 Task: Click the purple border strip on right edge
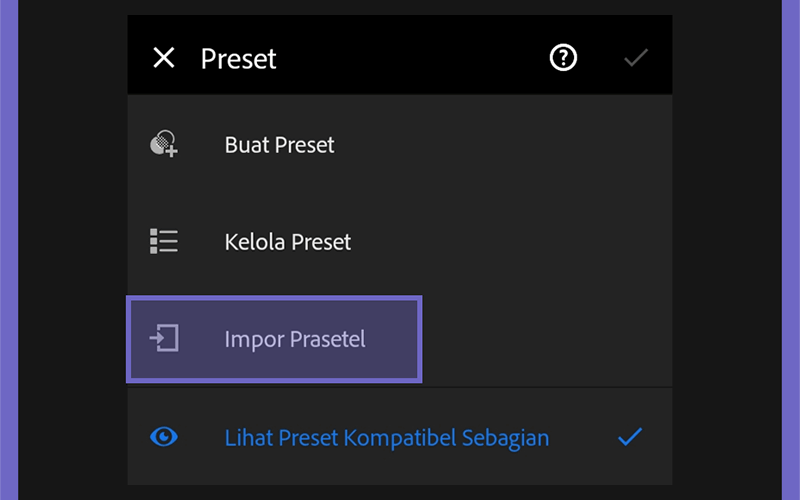click(x=791, y=250)
